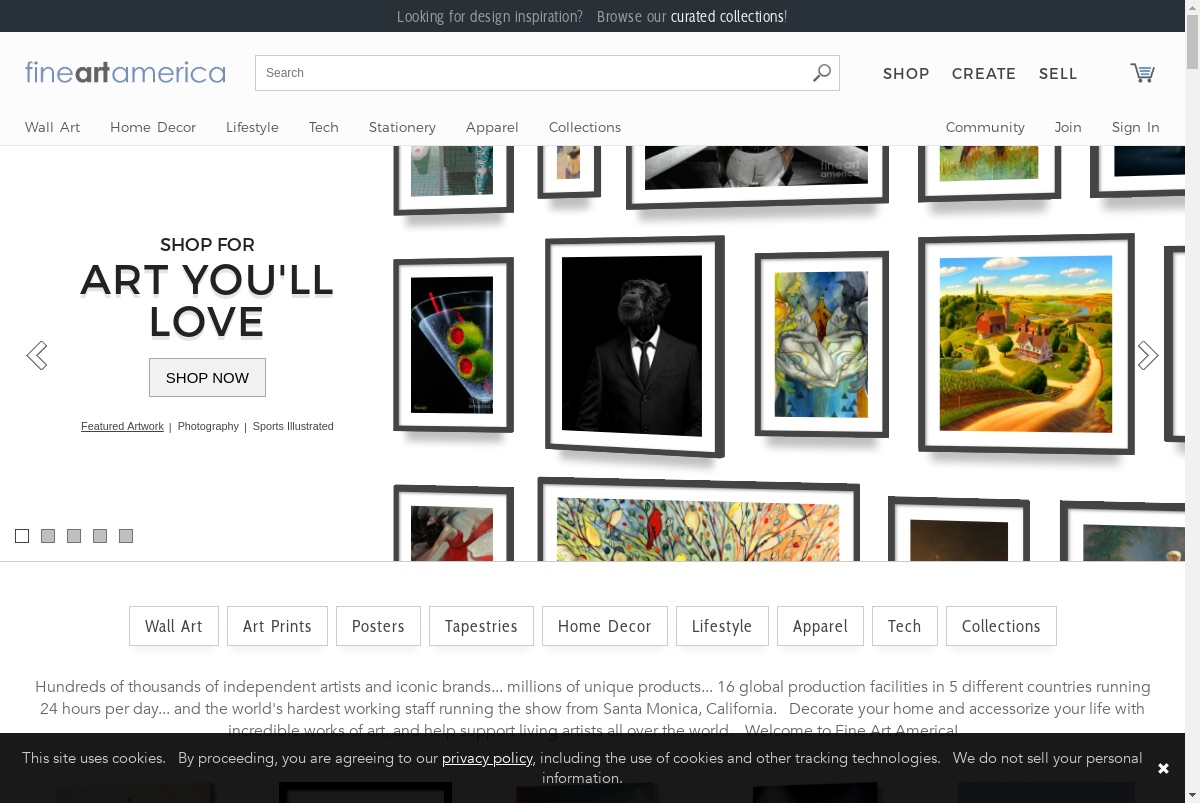Click the Home Decor category button
This screenshot has height=803, width=1200.
point(605,626)
